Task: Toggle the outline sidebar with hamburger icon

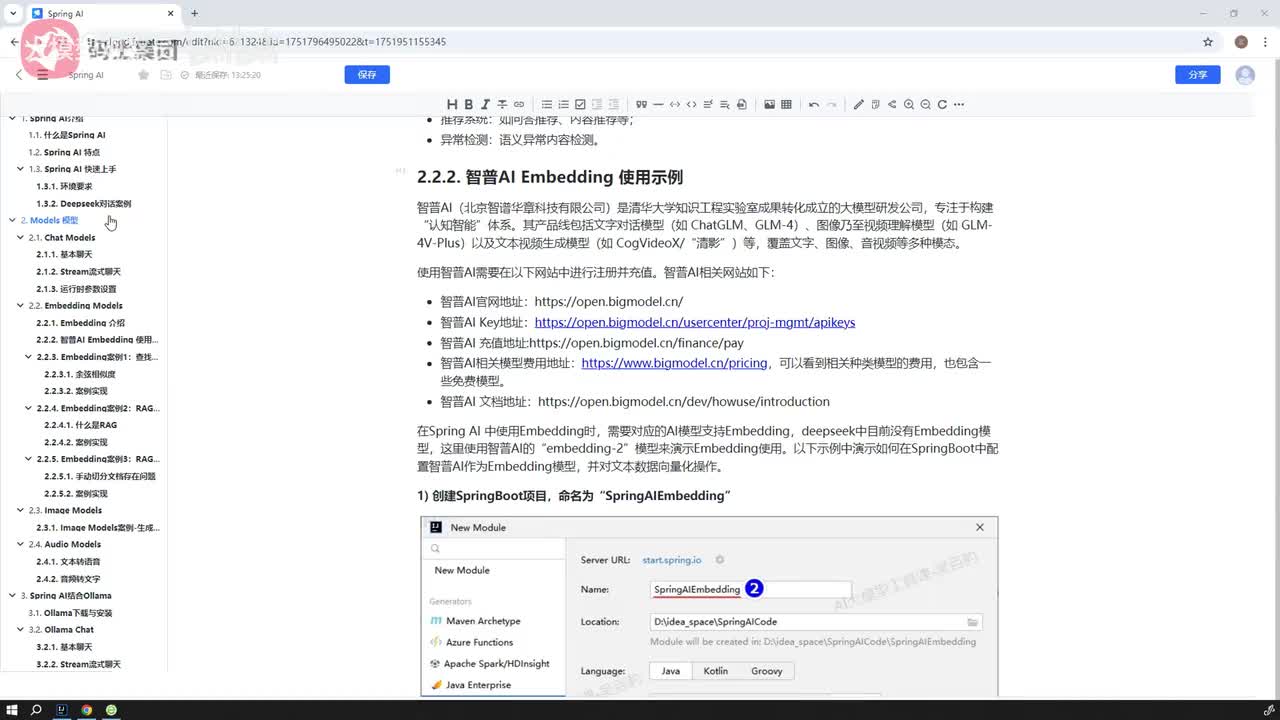Action: (42, 75)
